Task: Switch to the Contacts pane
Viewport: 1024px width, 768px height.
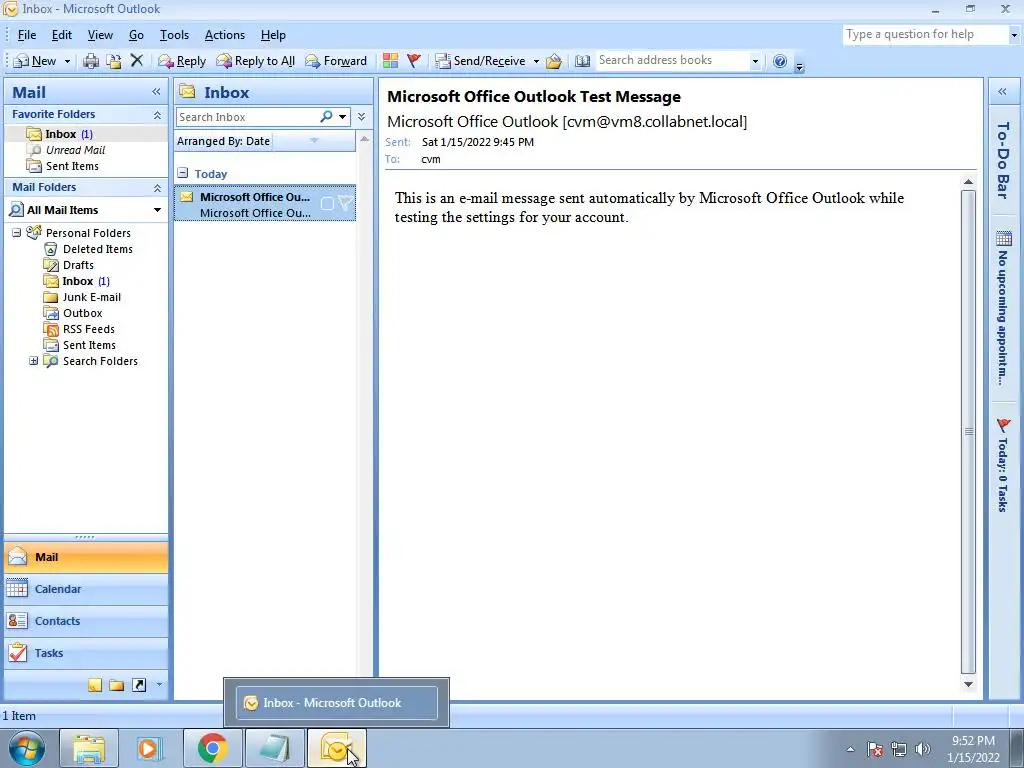Action: [x=86, y=621]
